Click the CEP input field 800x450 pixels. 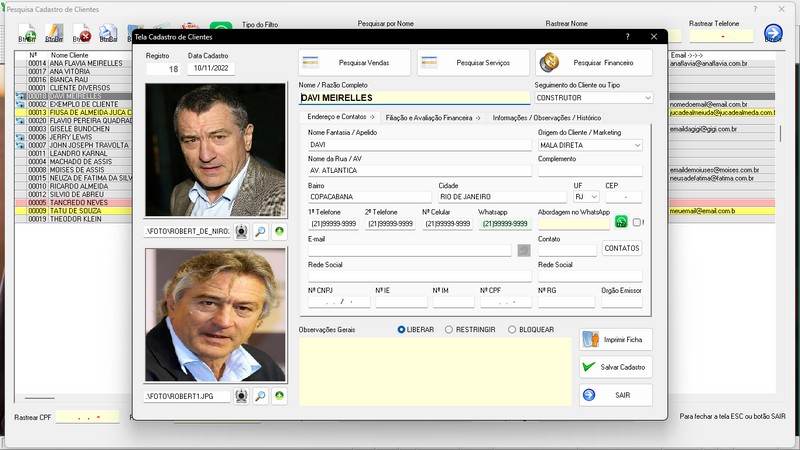pos(623,196)
